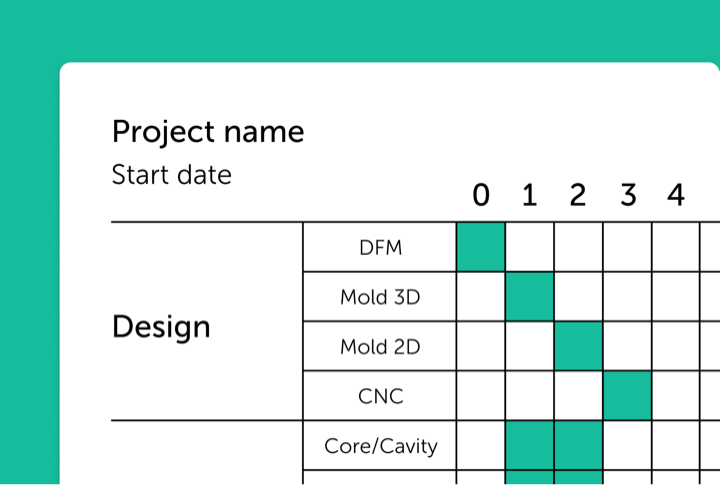Select the Design phase label
Viewport: 720px width, 485px height.
[161, 327]
